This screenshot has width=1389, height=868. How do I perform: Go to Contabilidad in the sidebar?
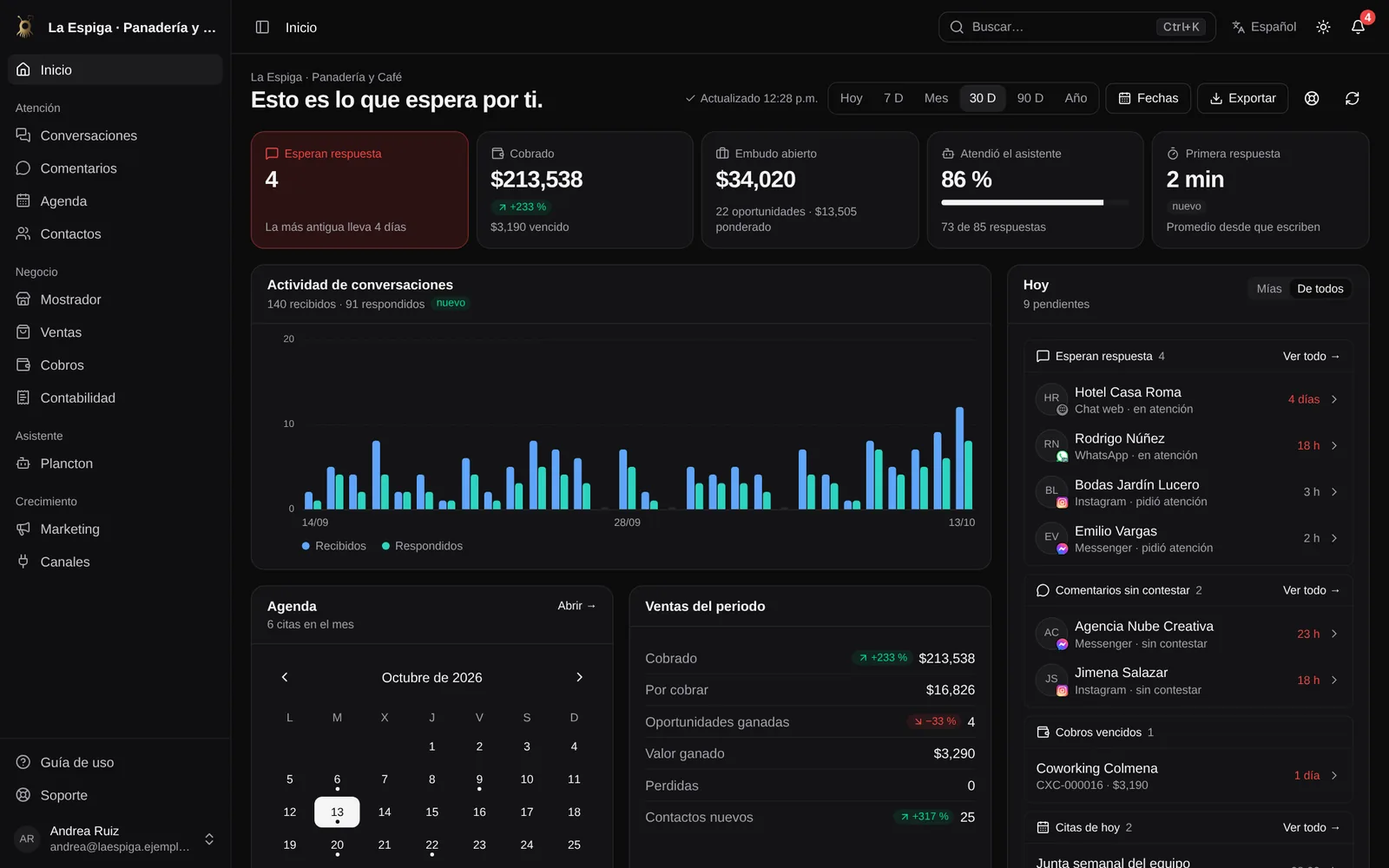click(115, 398)
